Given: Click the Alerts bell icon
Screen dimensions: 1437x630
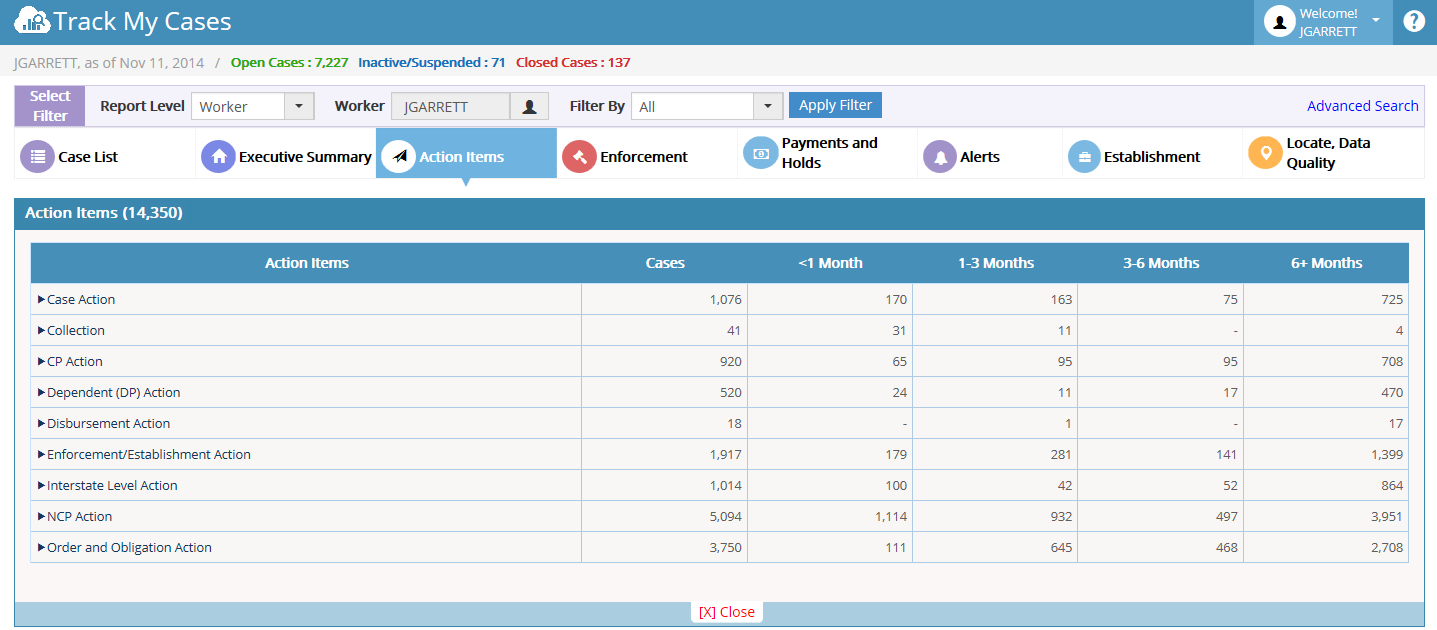Looking at the screenshot, I should coord(940,157).
